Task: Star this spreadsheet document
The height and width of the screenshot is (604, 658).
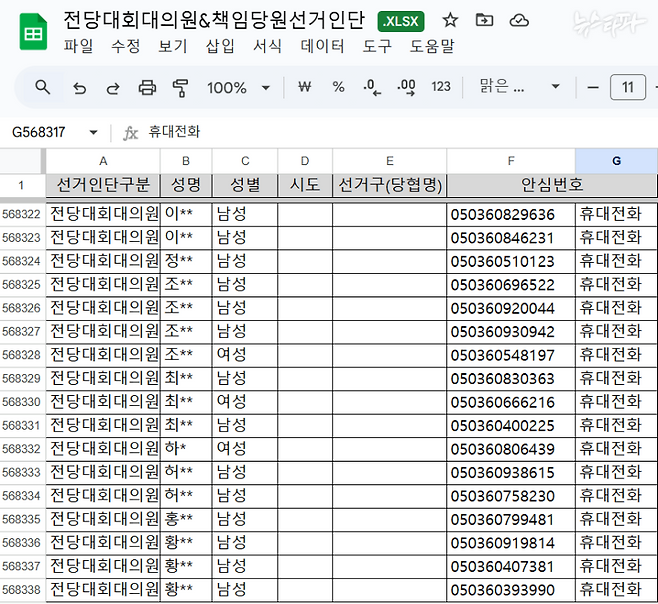Action: point(450,20)
